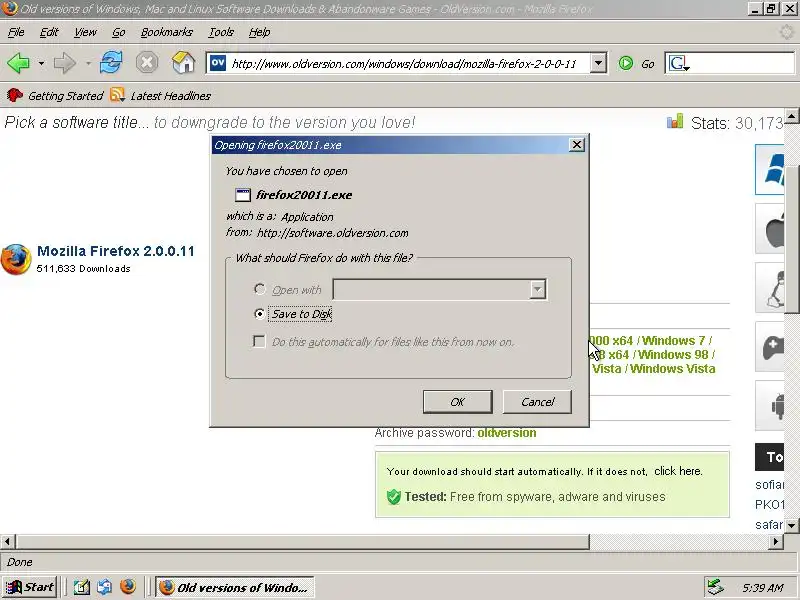Click the OV site icon in address bar
This screenshot has height=600, width=800.
218,63
